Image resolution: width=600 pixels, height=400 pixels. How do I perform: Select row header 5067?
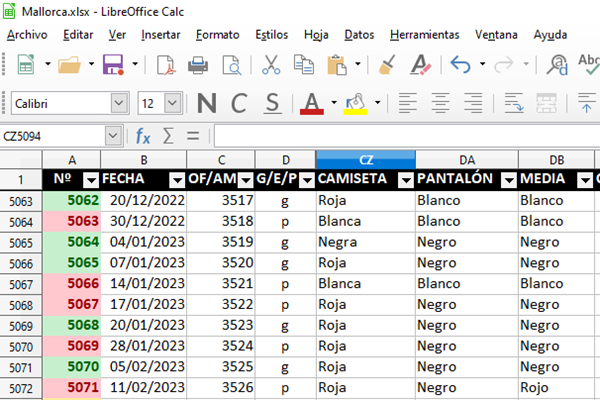tap(20, 284)
